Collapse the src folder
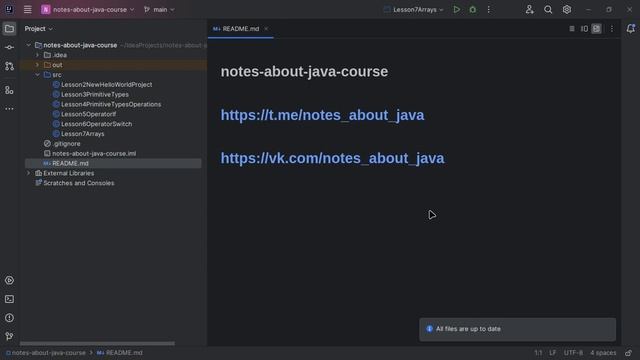The height and width of the screenshot is (360, 640). click(38, 75)
